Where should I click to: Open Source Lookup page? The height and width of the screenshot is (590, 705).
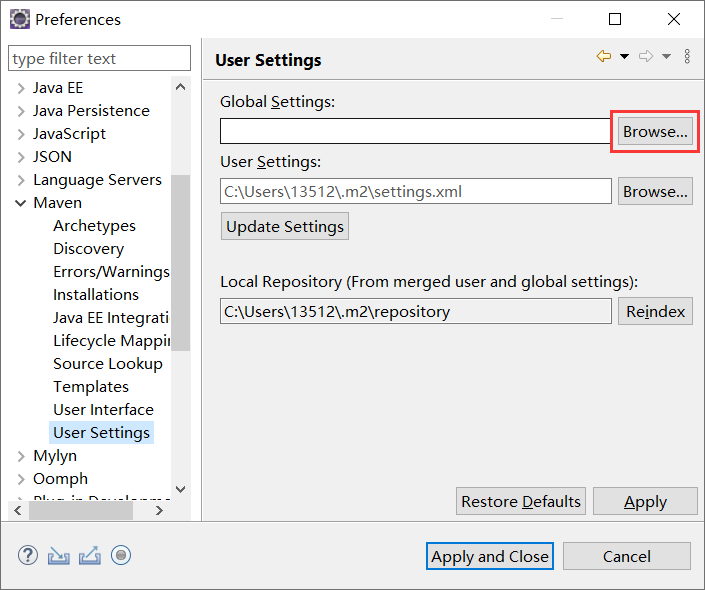[108, 364]
